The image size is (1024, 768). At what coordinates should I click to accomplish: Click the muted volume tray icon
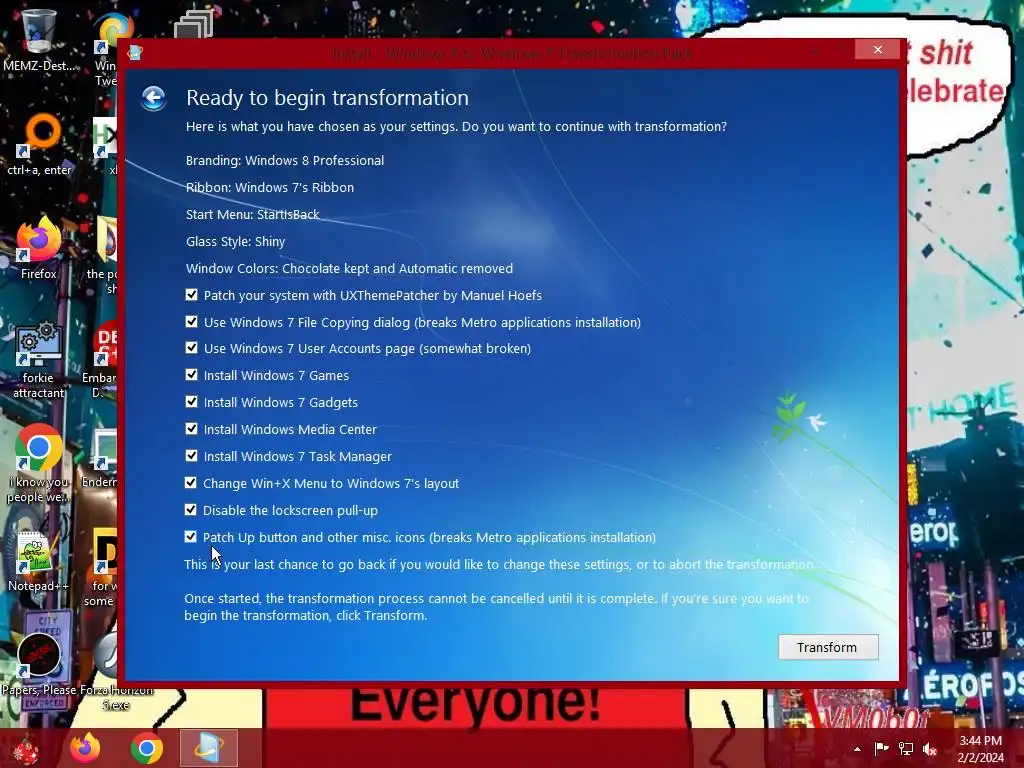[x=930, y=748]
